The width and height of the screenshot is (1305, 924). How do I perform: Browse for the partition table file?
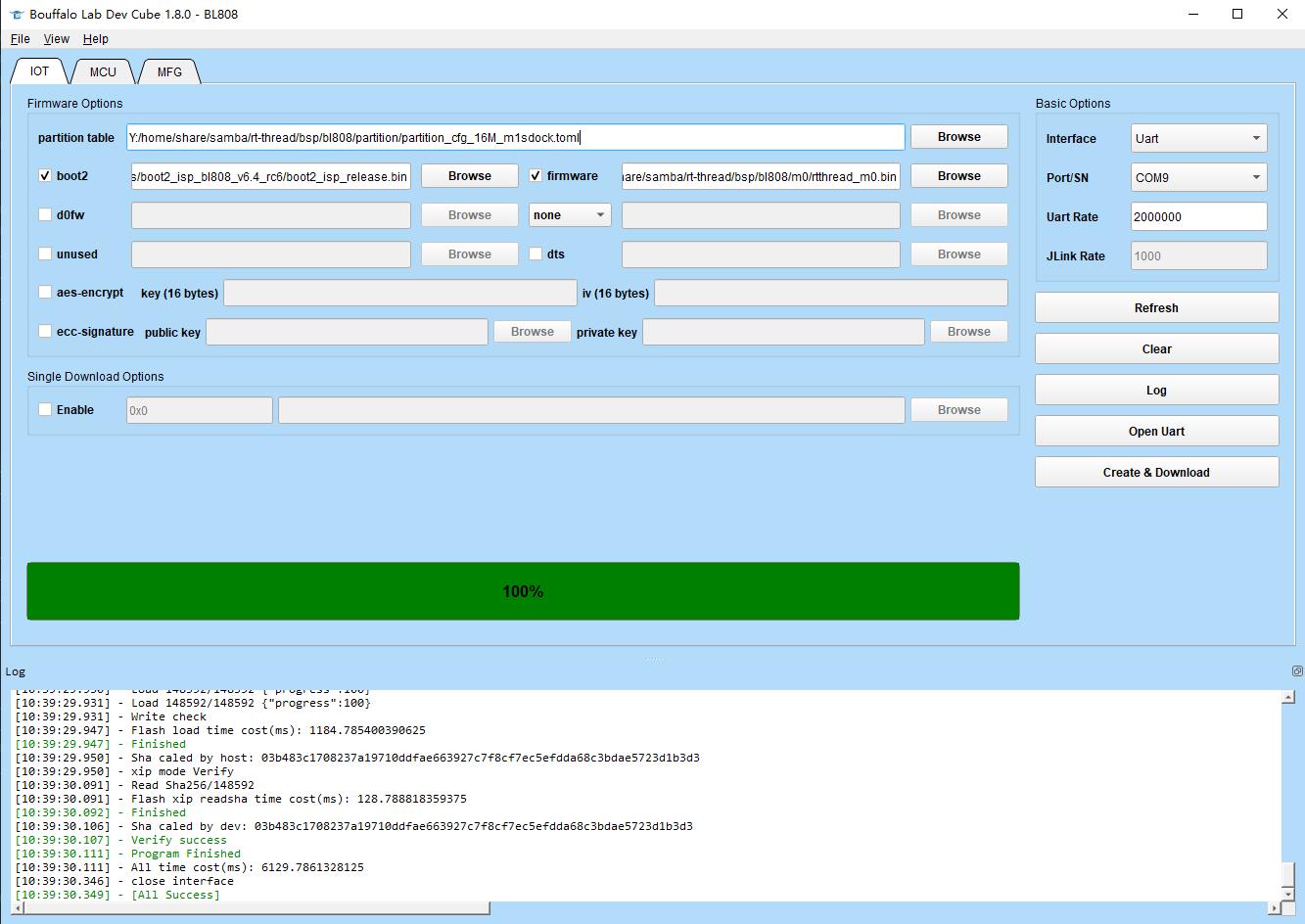click(958, 137)
